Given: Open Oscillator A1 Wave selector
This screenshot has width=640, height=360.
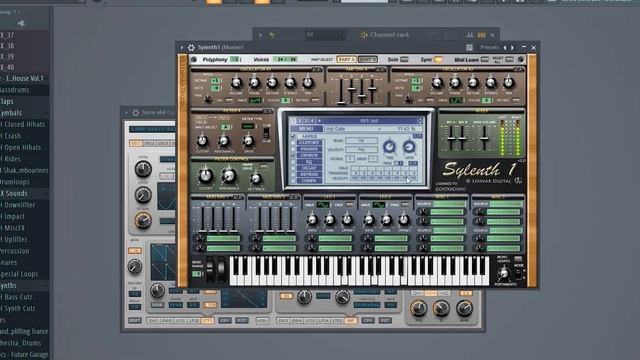Looking at the screenshot, I should pyautogui.click(x=255, y=100).
